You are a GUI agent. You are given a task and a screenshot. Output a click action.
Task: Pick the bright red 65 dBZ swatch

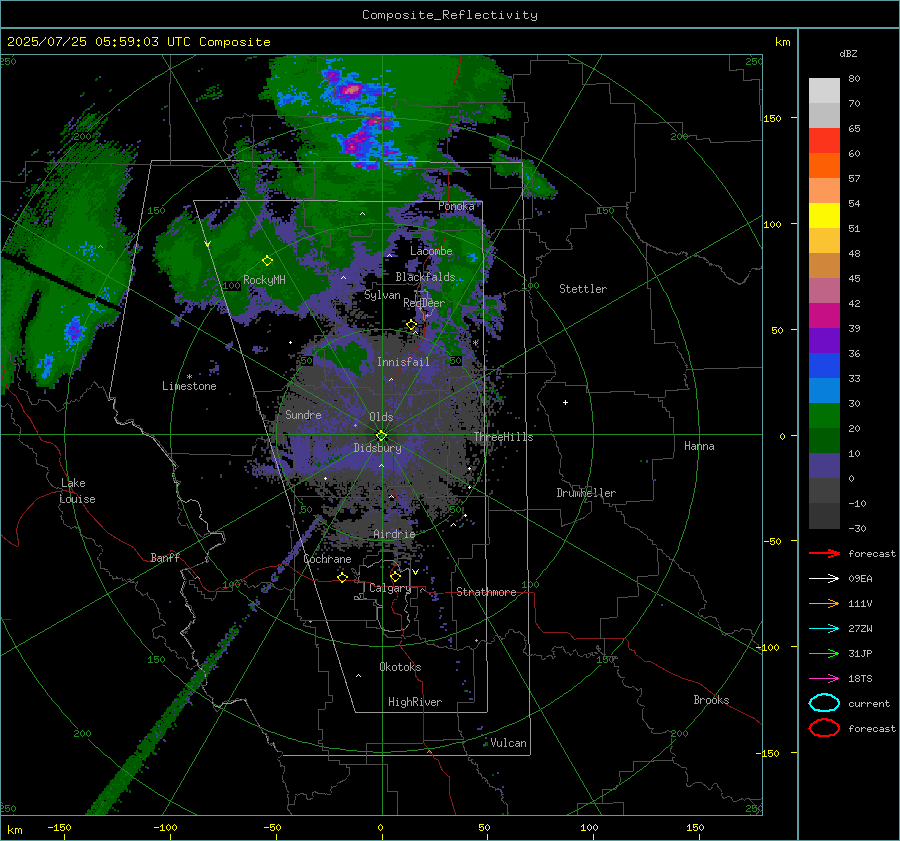tap(824, 140)
